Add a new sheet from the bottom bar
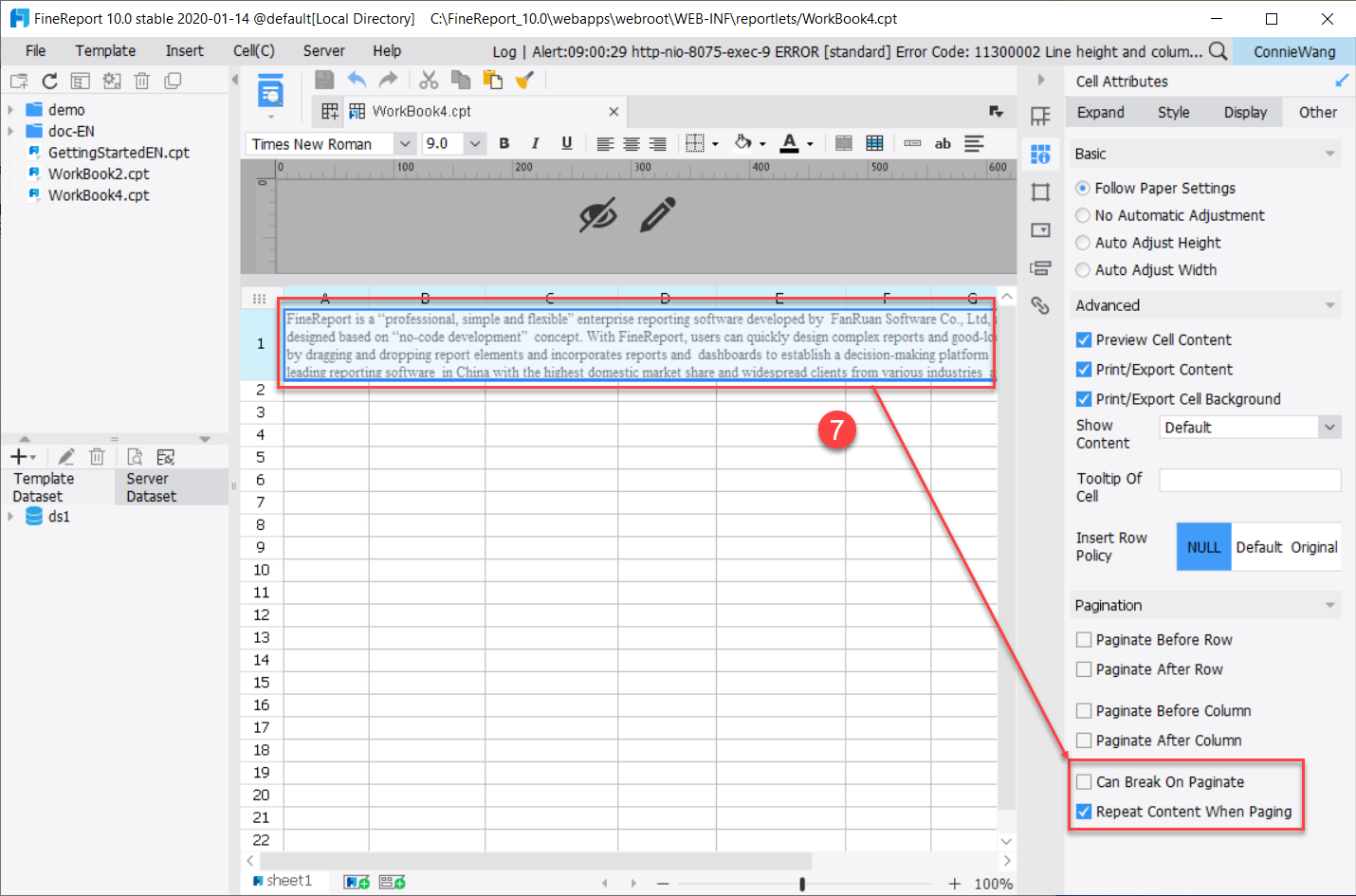Image resolution: width=1356 pixels, height=896 pixels. [x=356, y=881]
